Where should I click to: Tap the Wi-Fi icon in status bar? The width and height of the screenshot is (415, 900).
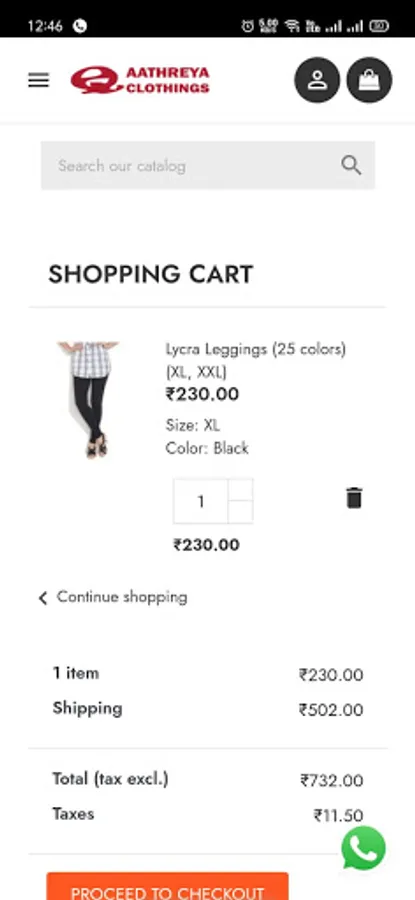pos(292,26)
